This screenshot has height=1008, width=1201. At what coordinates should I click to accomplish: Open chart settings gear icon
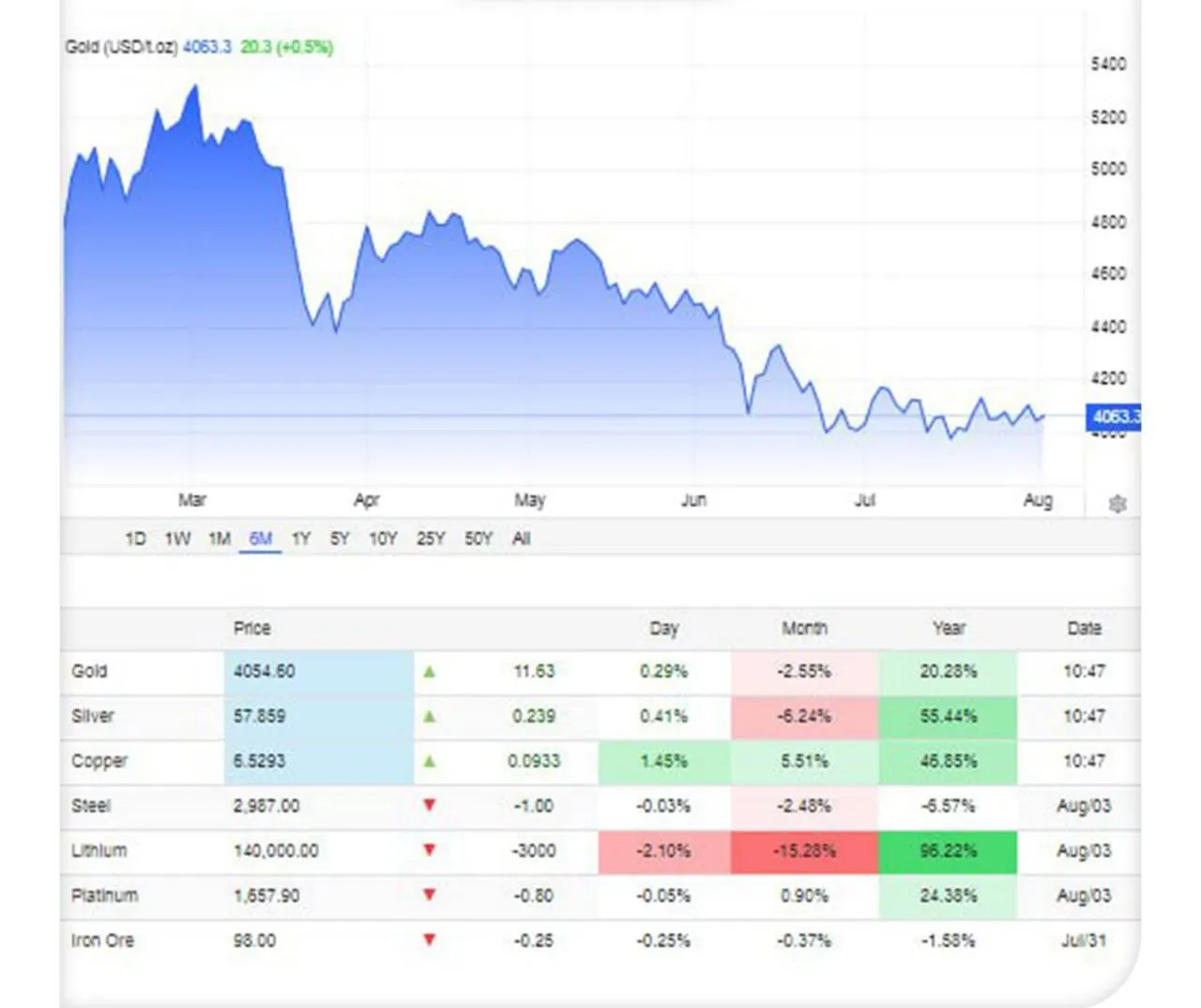point(1117,504)
